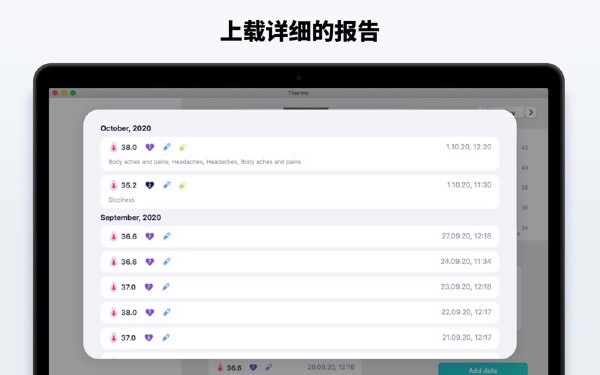Click syringe icon in background 20.09.20 row
Viewport: 600px width, 375px height.
coord(269,367)
